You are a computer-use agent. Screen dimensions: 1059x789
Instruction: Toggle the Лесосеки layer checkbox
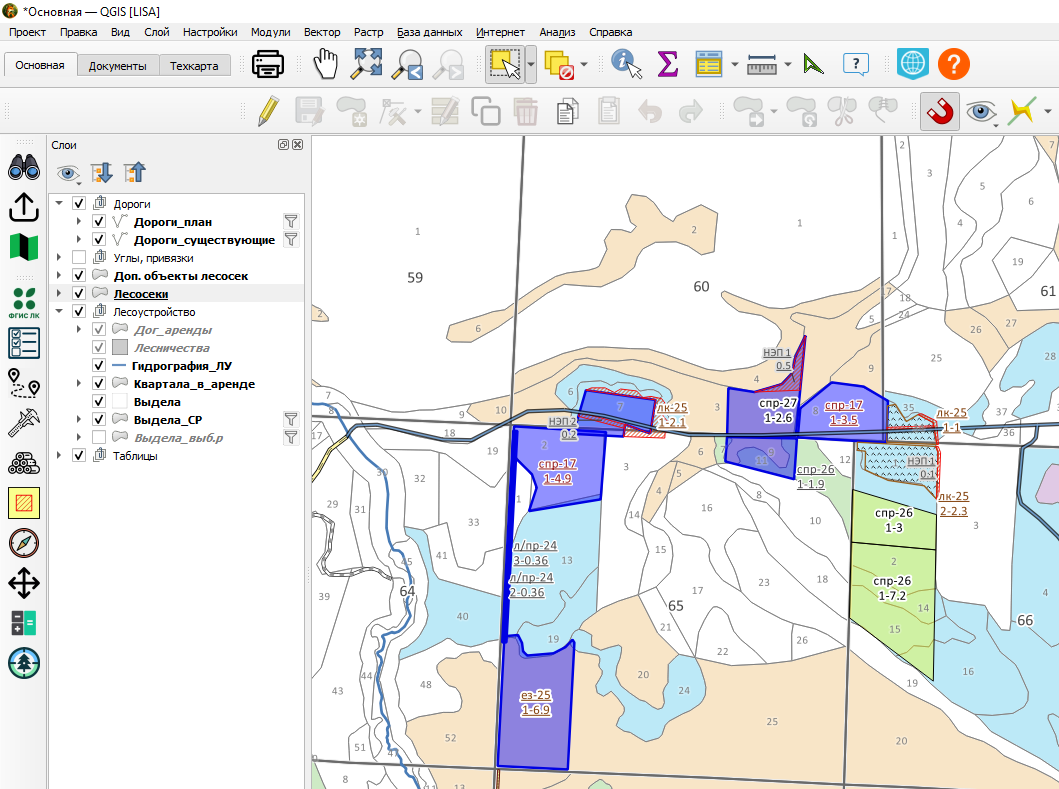[x=79, y=294]
